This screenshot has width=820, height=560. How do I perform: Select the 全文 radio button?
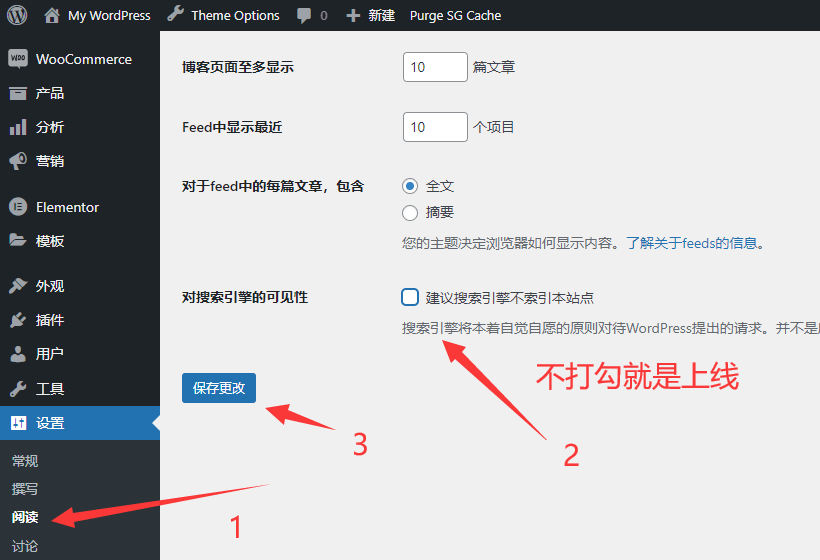click(x=410, y=186)
